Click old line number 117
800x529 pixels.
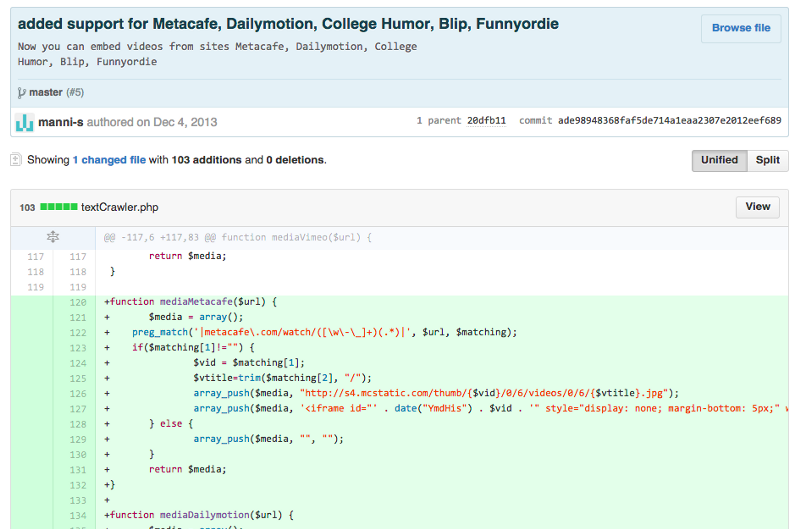tap(35, 257)
